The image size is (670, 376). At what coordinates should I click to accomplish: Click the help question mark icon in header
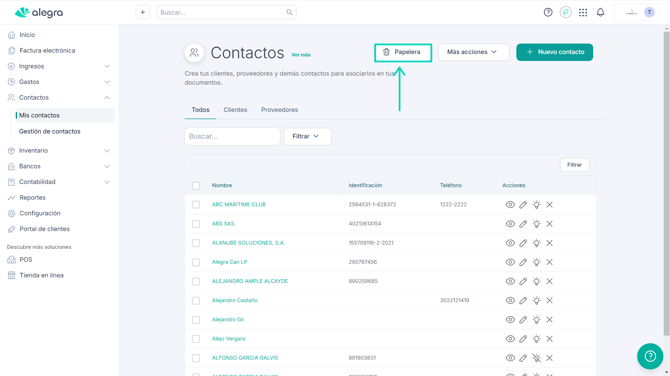tap(548, 12)
